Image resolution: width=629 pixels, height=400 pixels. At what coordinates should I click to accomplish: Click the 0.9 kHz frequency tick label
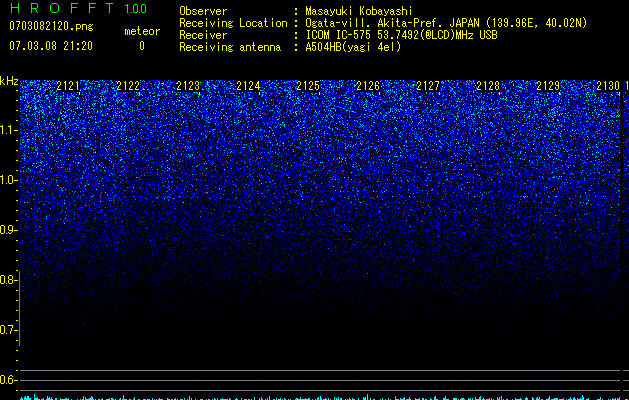coord(8,230)
